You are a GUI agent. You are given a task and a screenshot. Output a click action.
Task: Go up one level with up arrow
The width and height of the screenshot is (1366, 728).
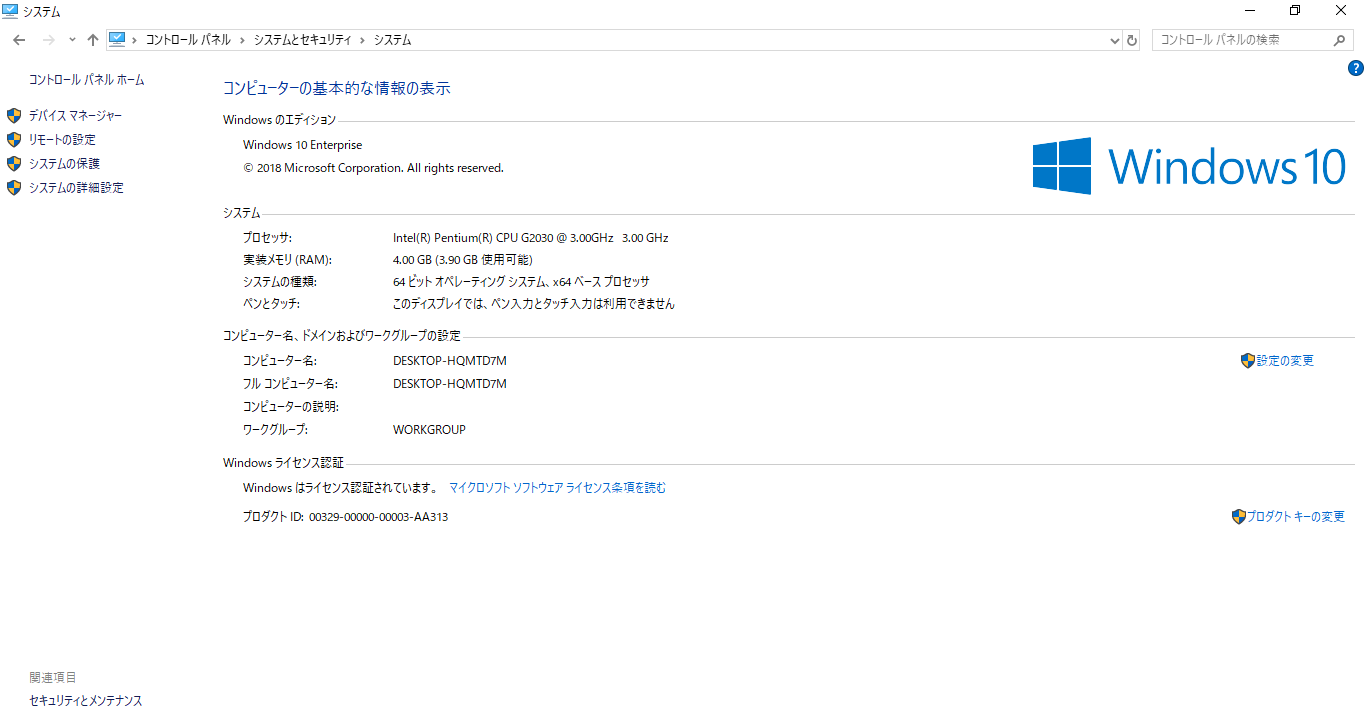pyautogui.click(x=93, y=40)
